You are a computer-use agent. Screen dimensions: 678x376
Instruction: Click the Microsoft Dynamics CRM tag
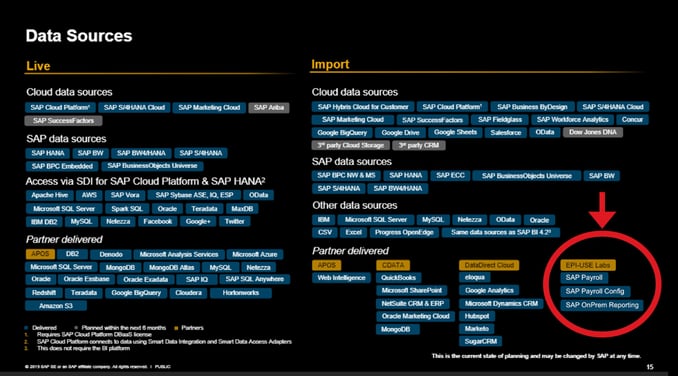pyautogui.click(x=501, y=304)
